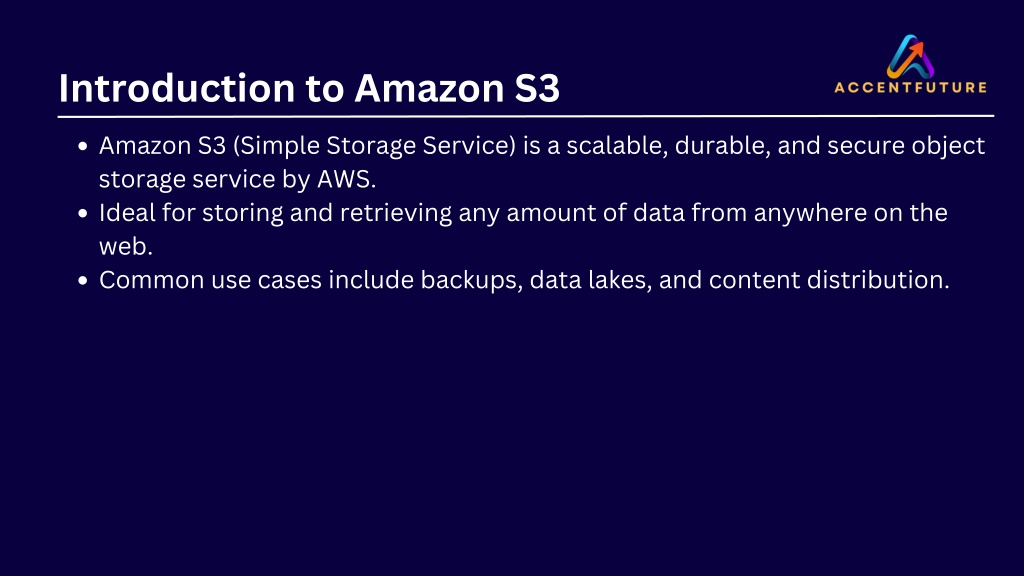The image size is (1024, 576).
Task: Click the white divider line under the title
Action: tap(526, 116)
